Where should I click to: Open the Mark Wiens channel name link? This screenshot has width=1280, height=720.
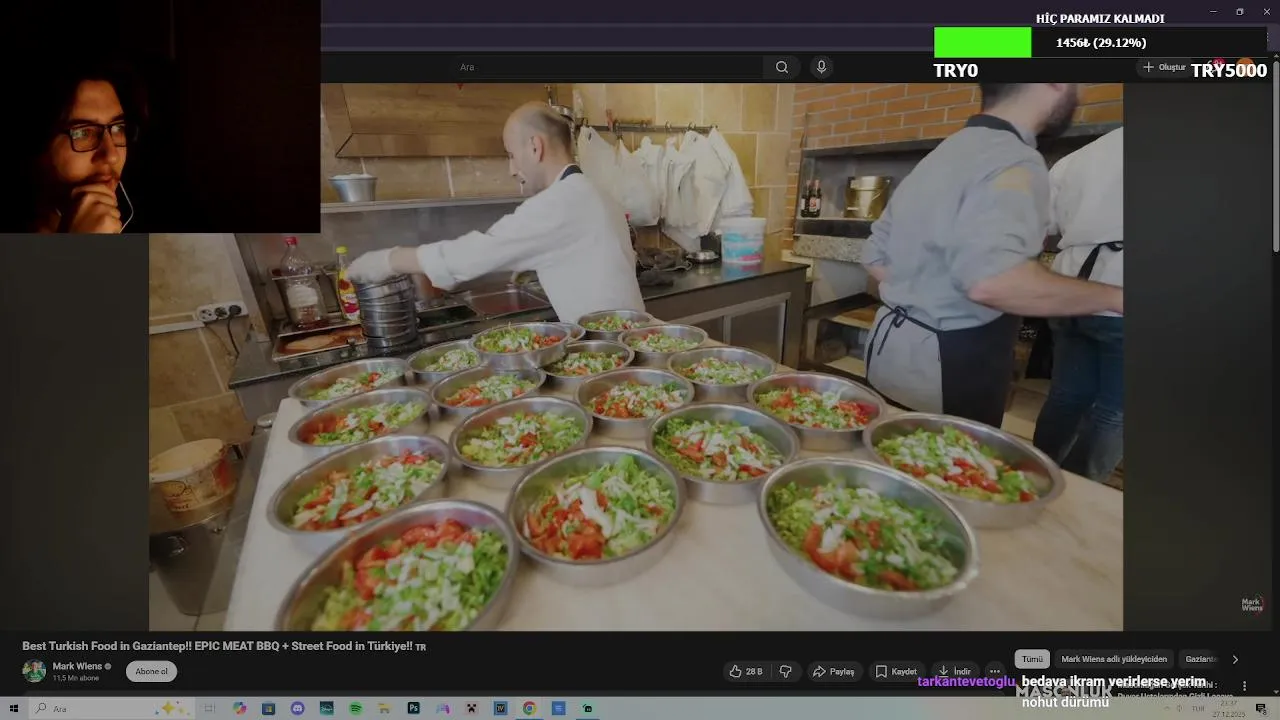coord(77,666)
